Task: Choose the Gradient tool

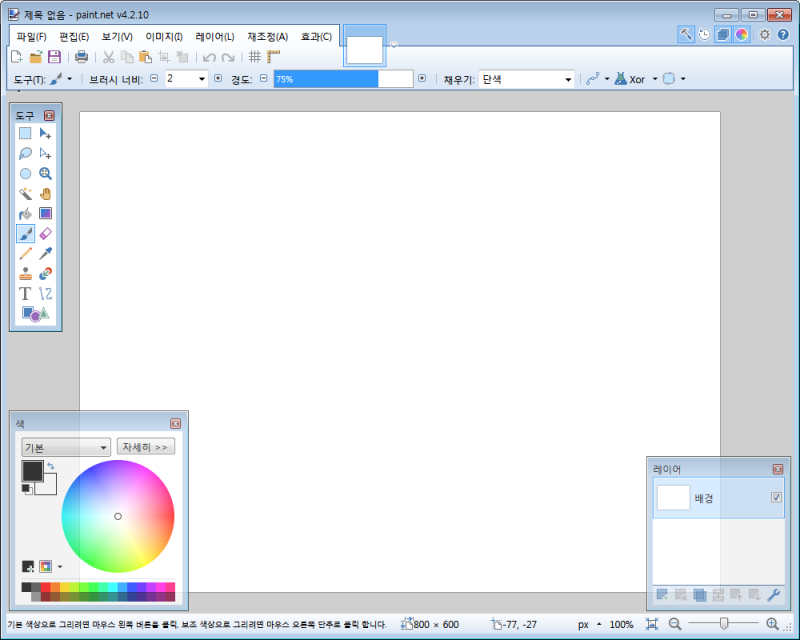Action: coord(44,213)
